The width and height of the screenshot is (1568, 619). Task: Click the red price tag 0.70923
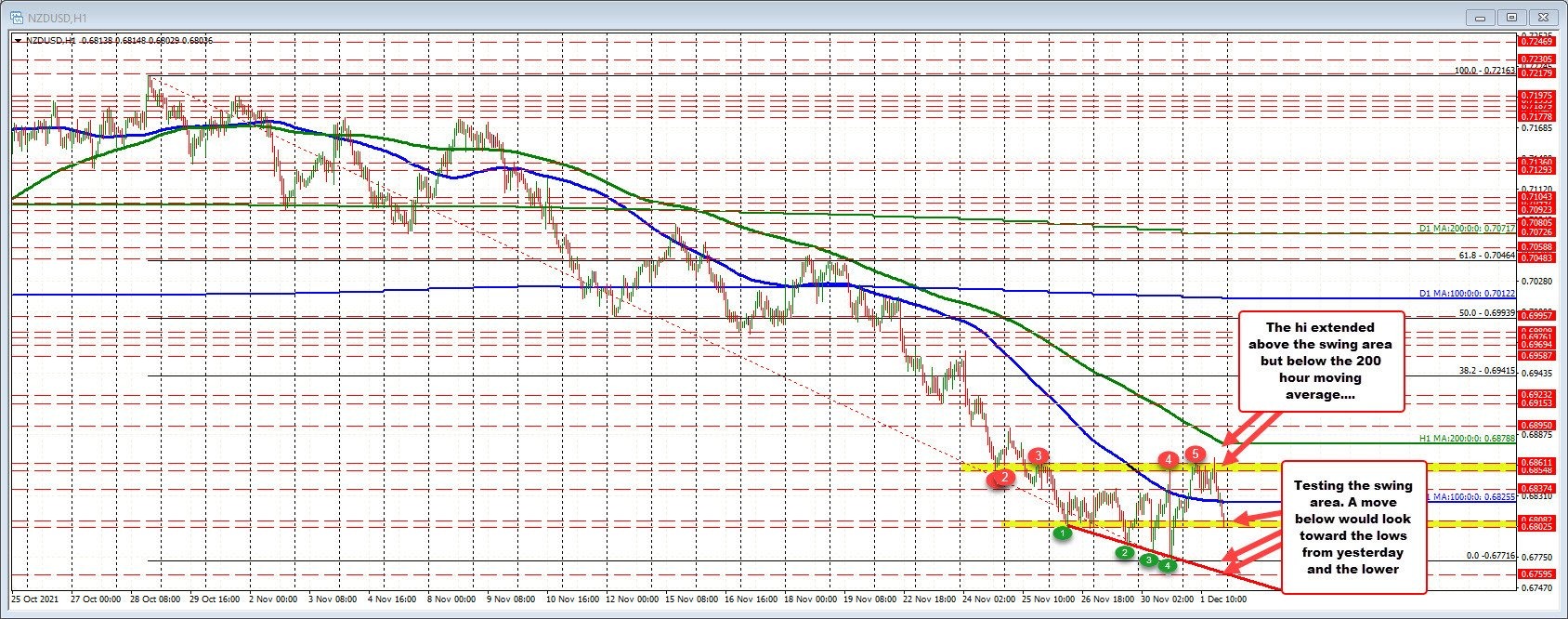1538,209
